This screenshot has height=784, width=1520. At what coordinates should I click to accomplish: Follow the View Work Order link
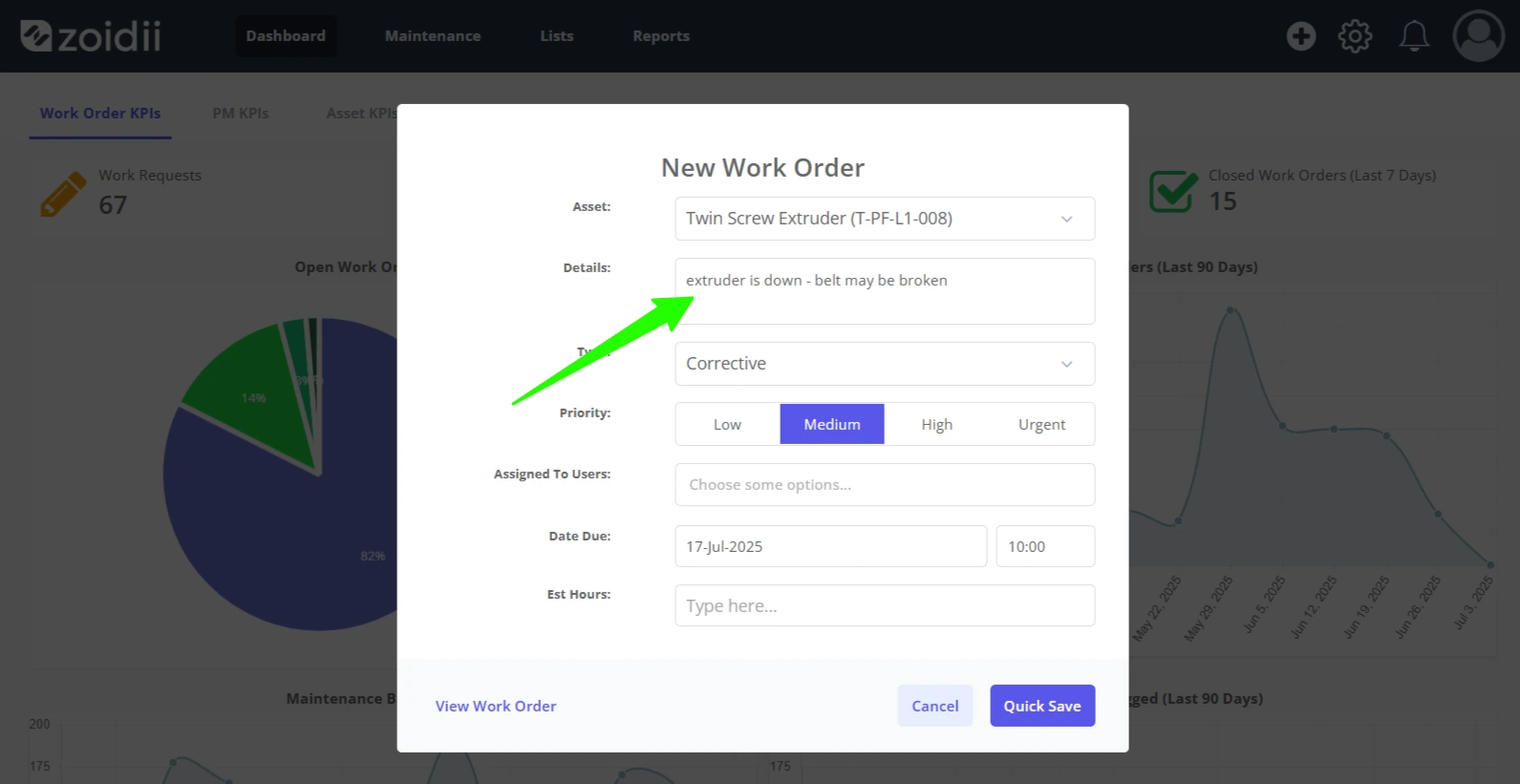[x=496, y=706]
